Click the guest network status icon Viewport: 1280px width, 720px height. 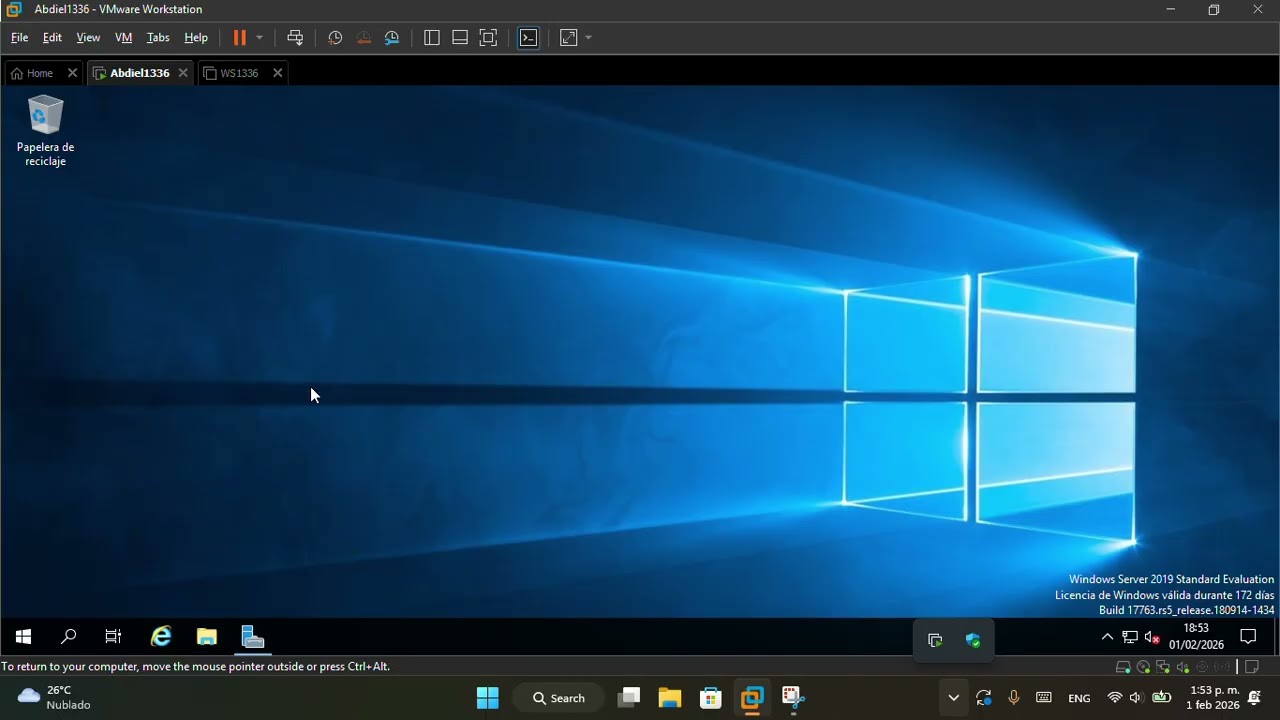pyautogui.click(x=1130, y=637)
